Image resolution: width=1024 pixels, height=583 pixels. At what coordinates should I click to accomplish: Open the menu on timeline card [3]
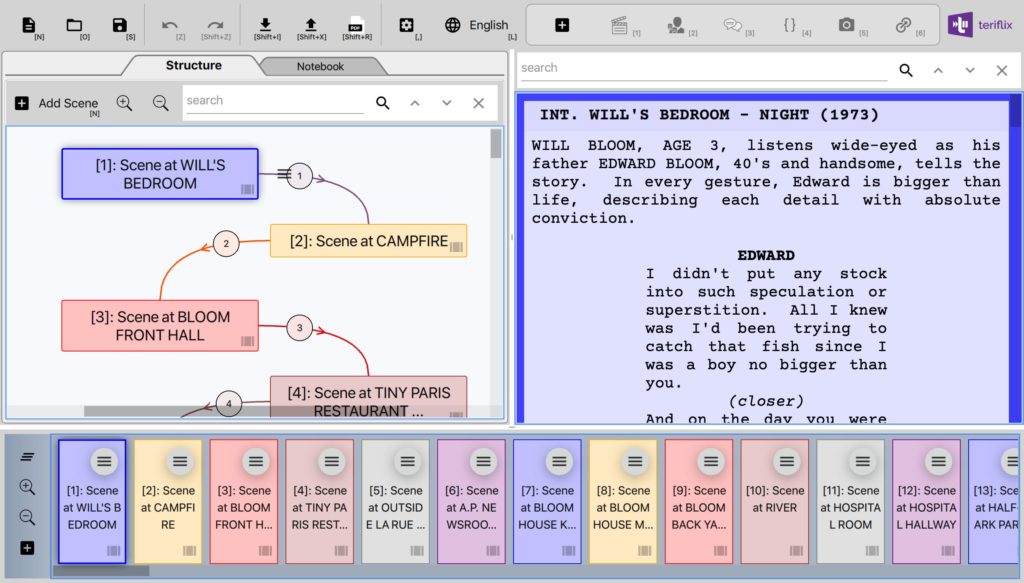pyautogui.click(x=255, y=462)
